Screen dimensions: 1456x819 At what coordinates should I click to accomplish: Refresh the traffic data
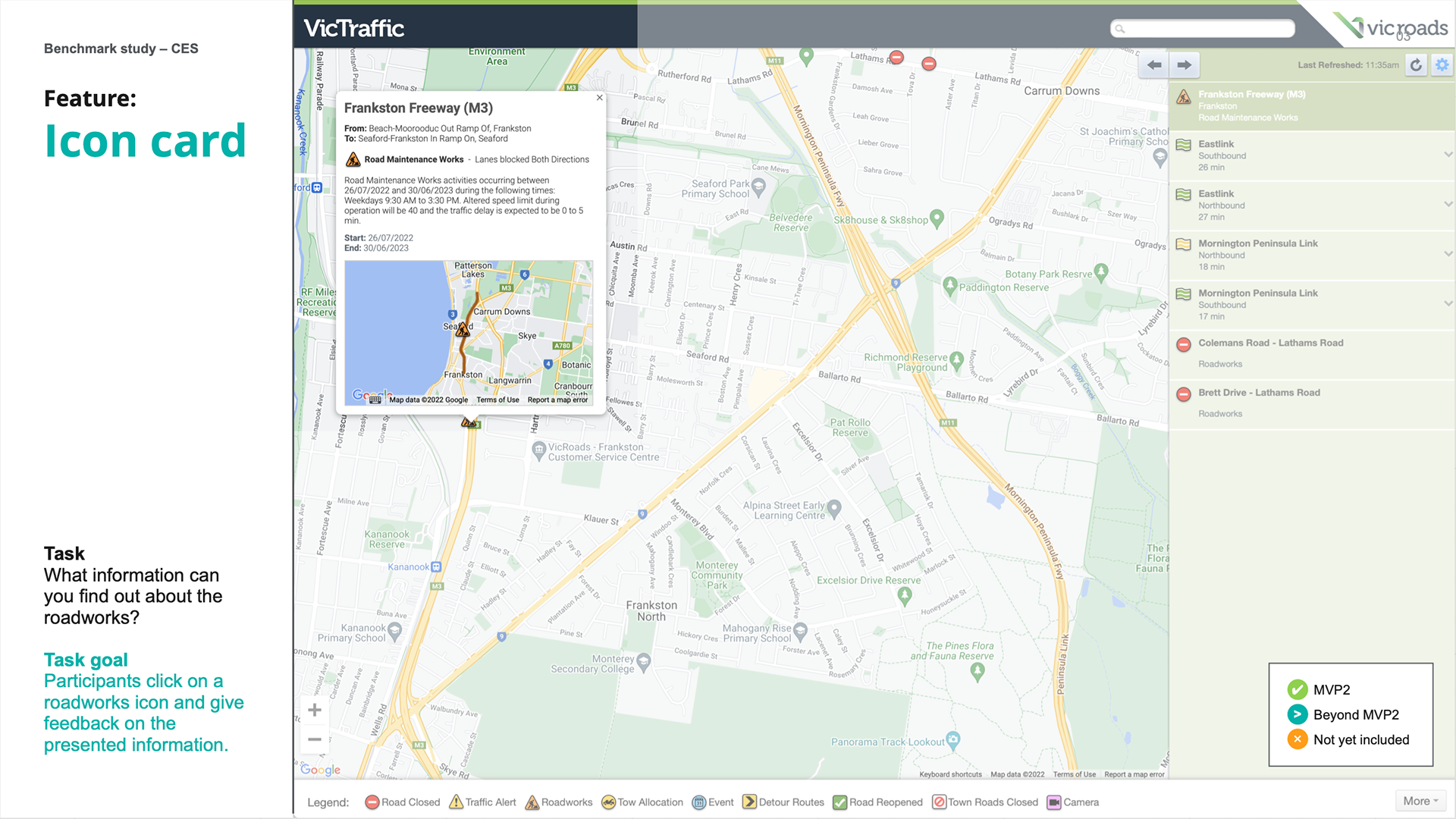click(1416, 65)
